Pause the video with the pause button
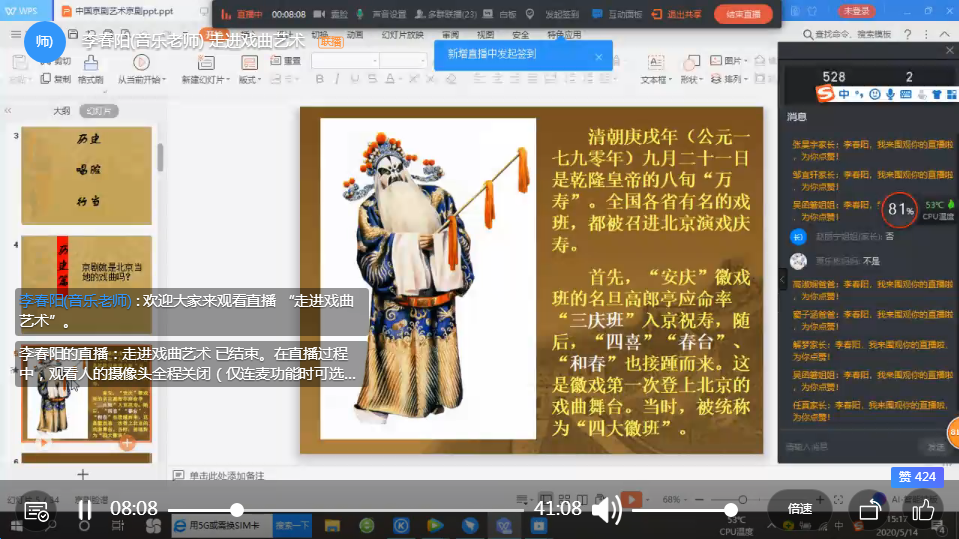 point(85,509)
